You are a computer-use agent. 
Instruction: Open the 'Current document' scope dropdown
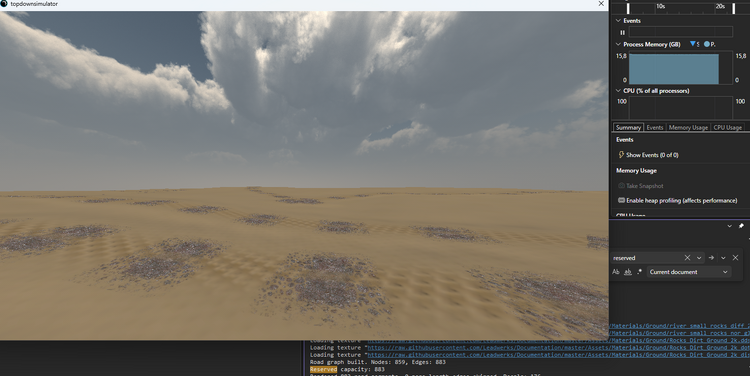(689, 272)
